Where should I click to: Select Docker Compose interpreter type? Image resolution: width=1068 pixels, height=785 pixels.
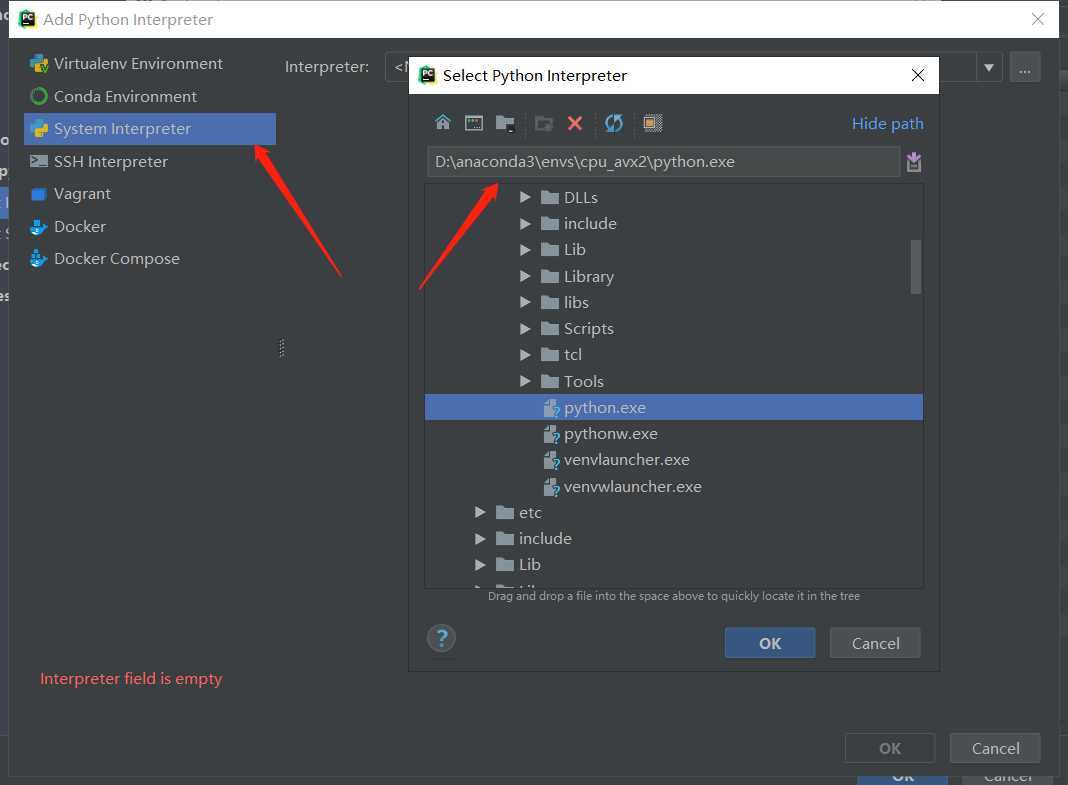coord(150,259)
